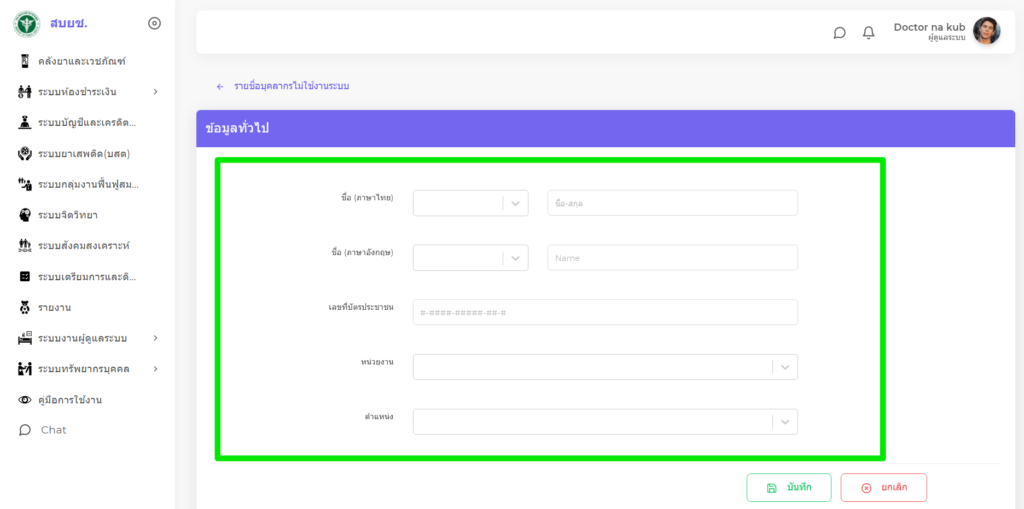Click the คู่มือการใช้งาน eye icon
The width and height of the screenshot is (1024, 509).
coord(25,400)
